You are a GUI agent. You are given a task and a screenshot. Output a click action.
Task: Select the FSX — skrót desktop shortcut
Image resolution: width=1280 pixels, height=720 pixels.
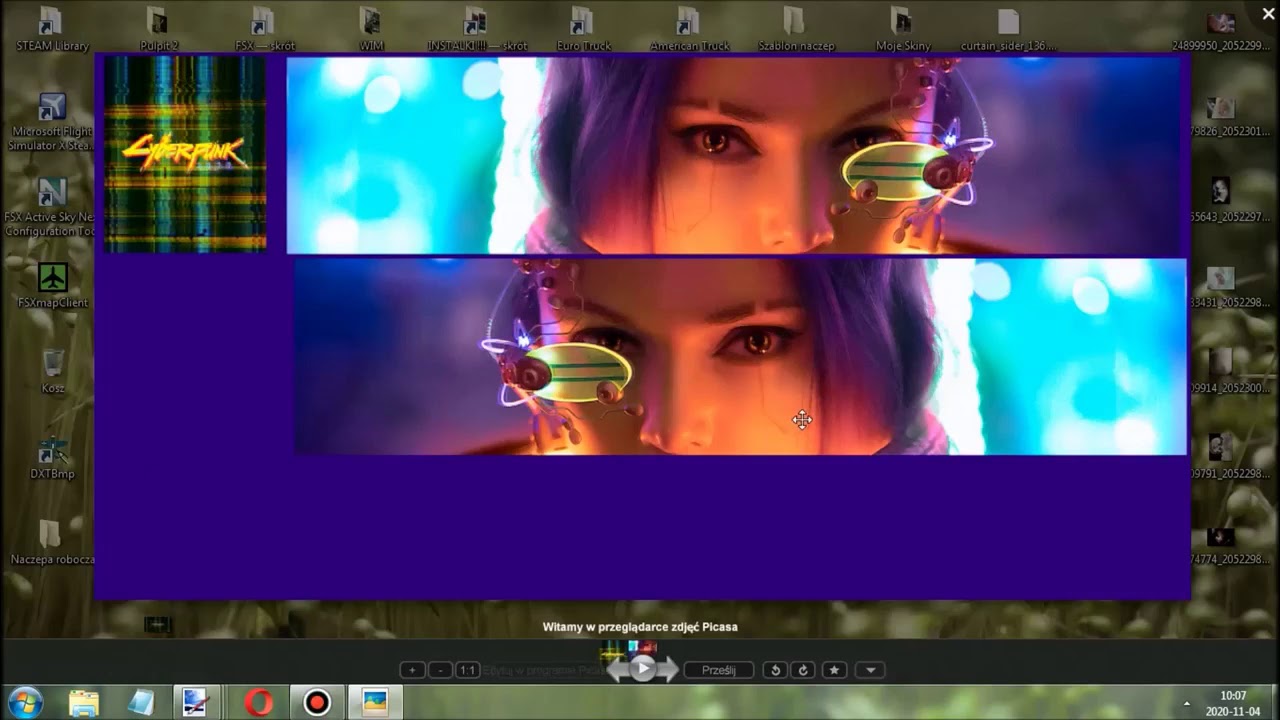tap(264, 30)
